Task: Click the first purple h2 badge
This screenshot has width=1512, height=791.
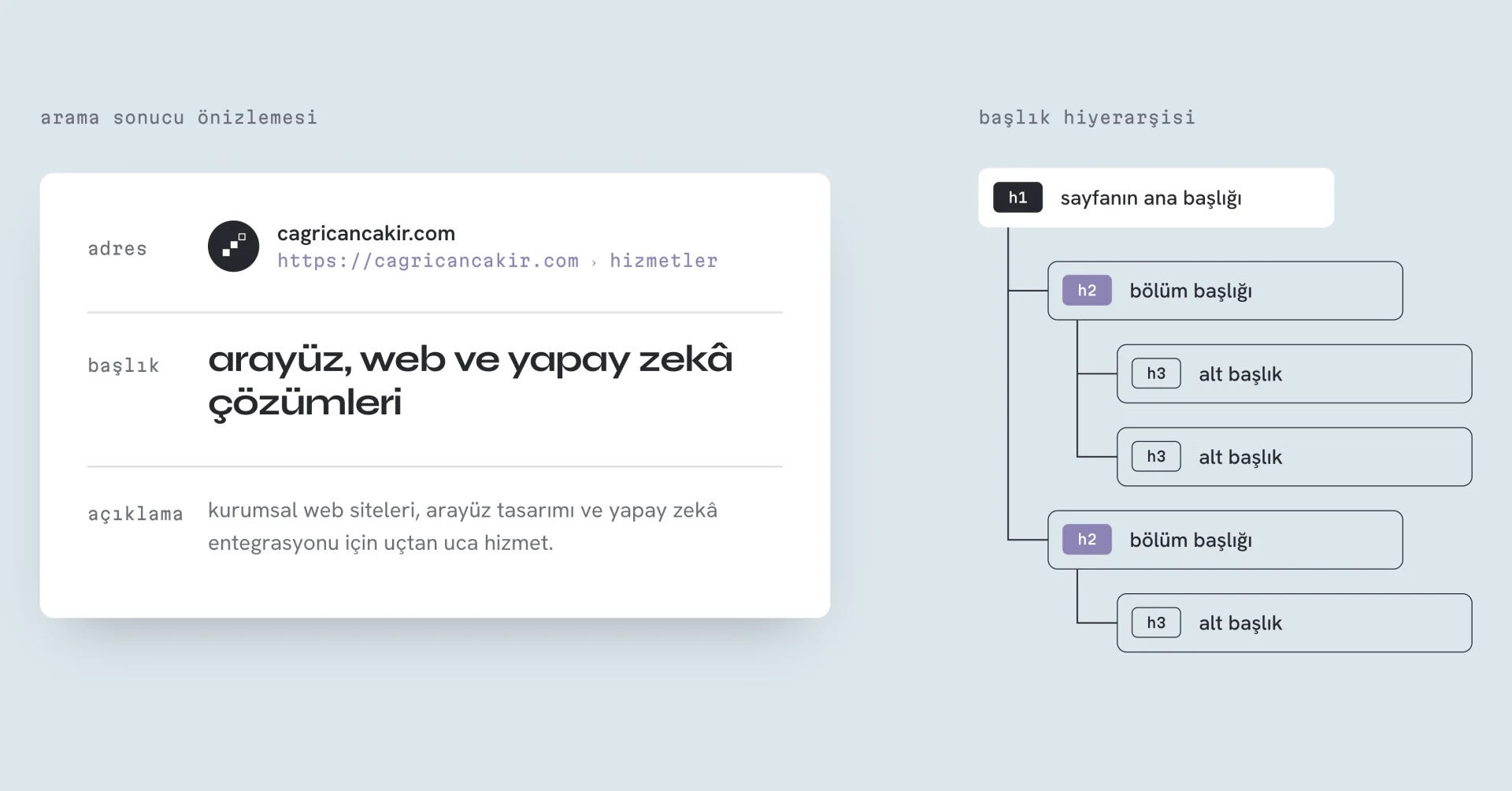Action: pos(1087,290)
